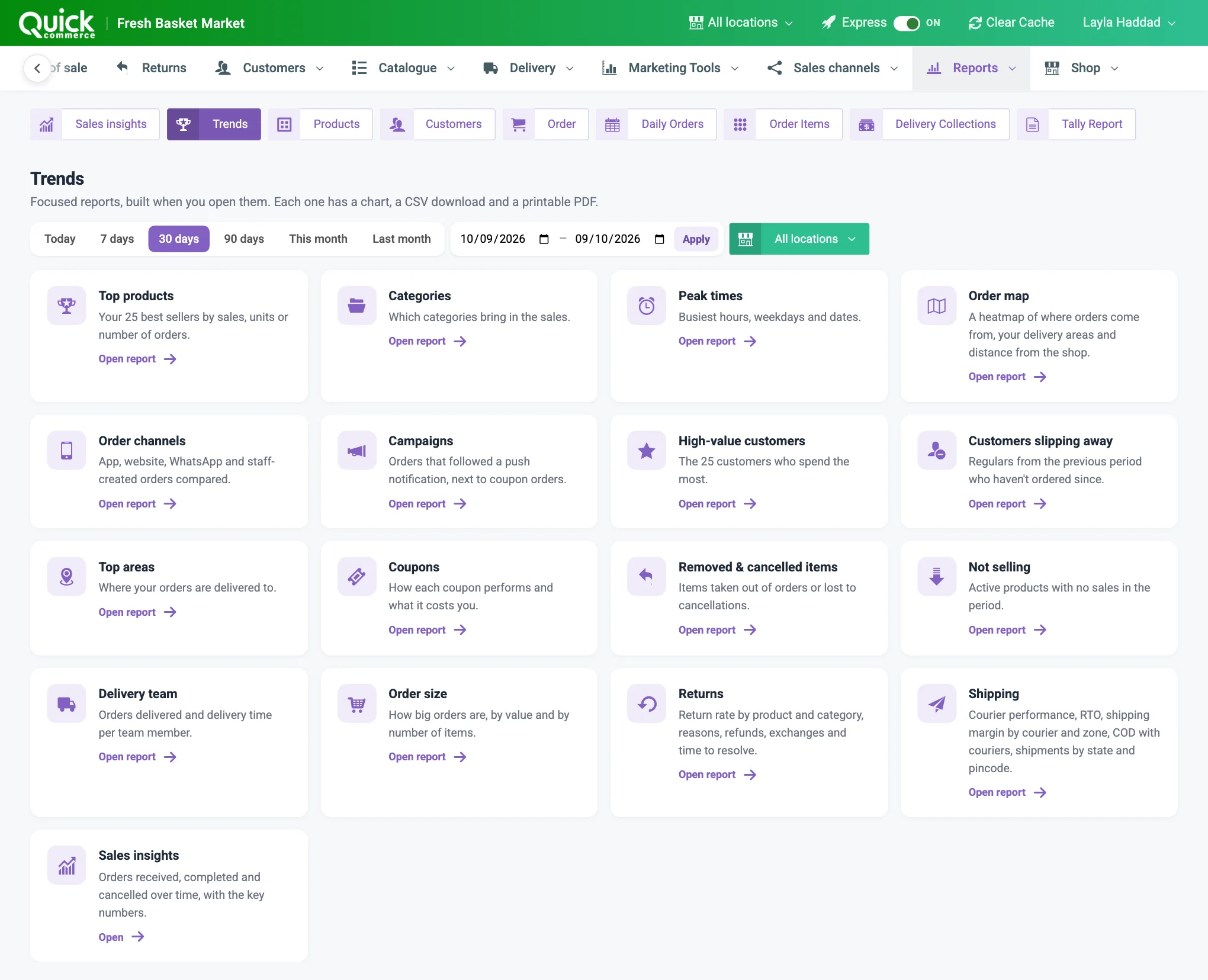Screen dimensions: 1208x980
Task: Turn off the Express toggle
Action: point(907,23)
